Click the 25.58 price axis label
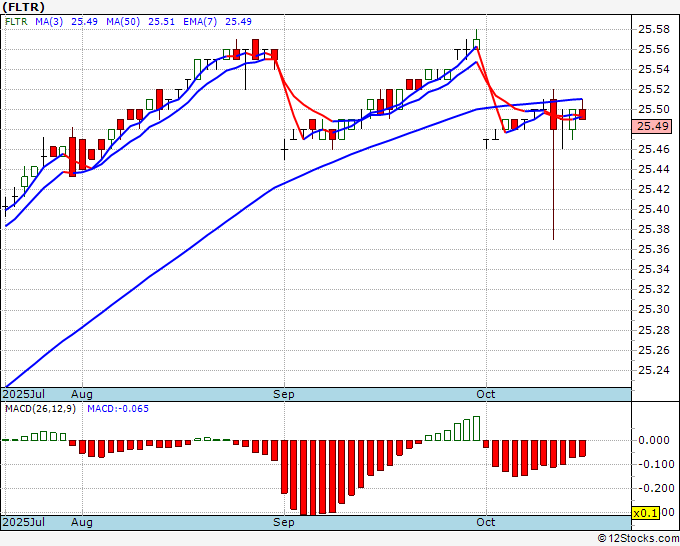Image resolution: width=680 pixels, height=546 pixels. [654, 29]
